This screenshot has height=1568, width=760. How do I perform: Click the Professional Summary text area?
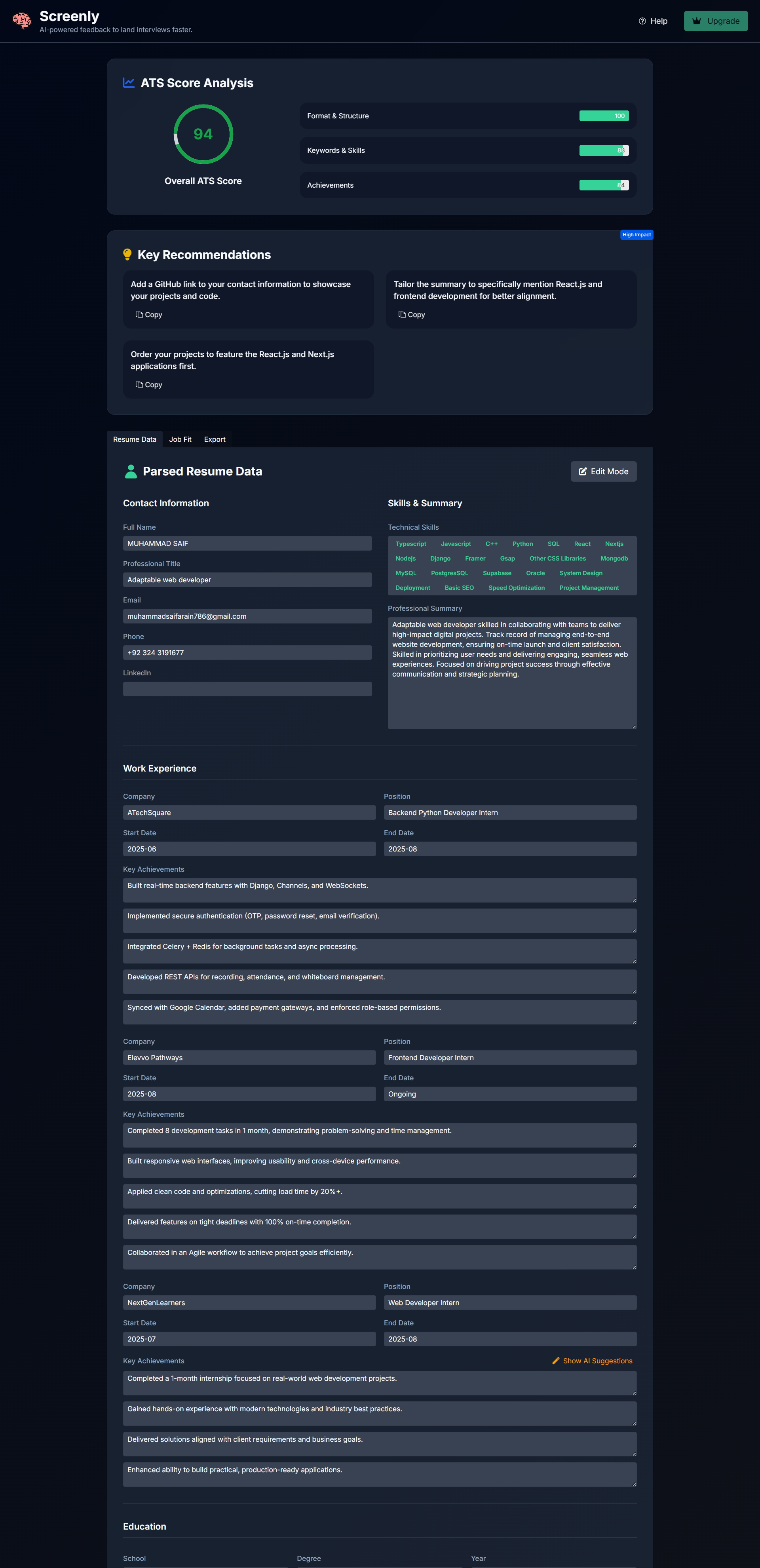point(512,673)
